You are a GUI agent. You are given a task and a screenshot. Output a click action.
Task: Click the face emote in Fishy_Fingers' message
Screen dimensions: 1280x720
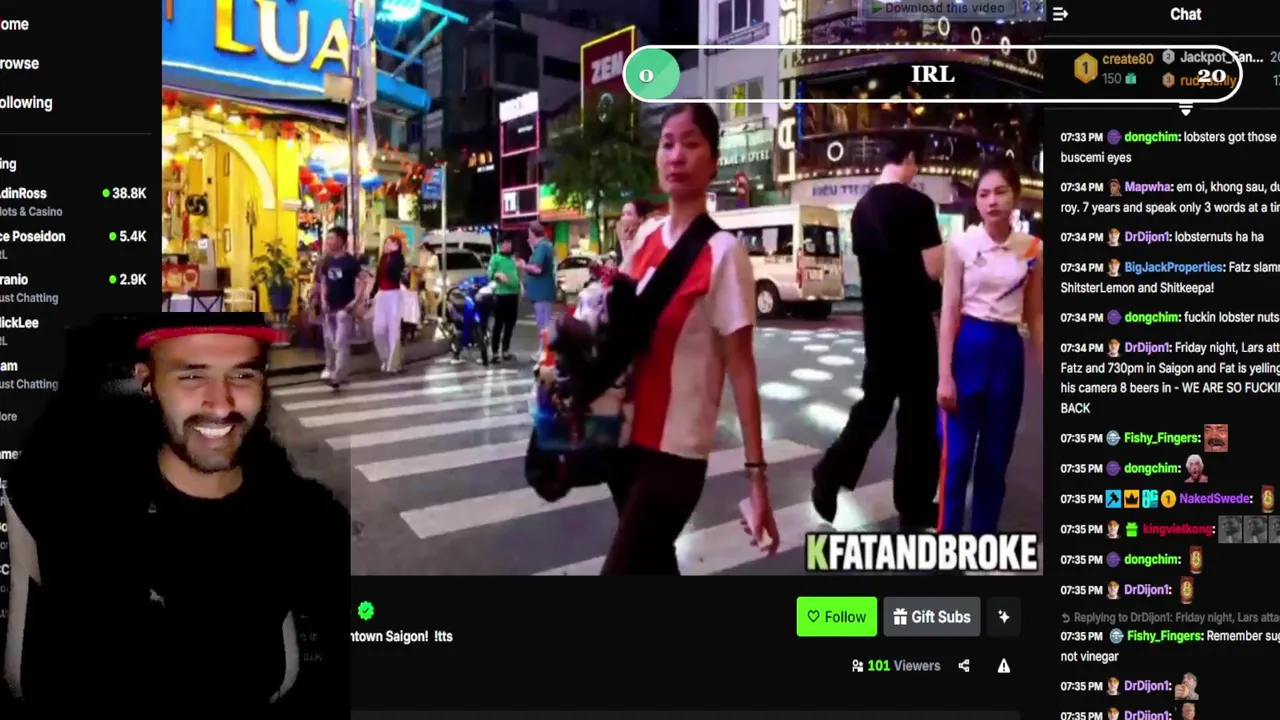1215,437
